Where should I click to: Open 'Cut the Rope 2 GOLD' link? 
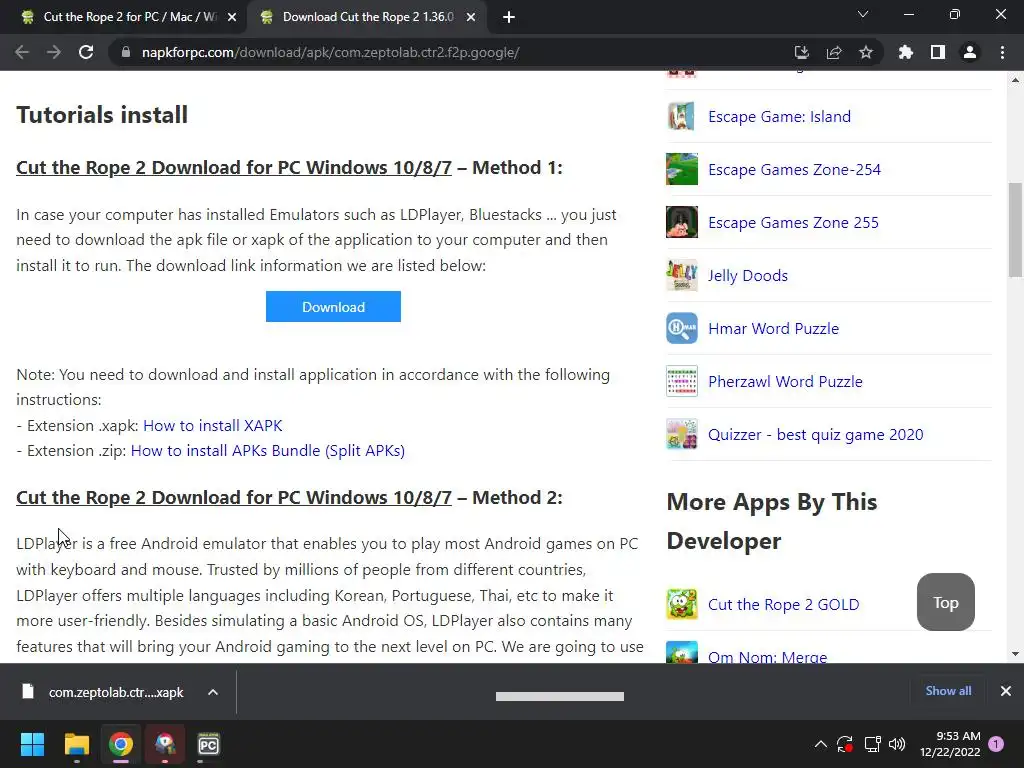pos(784,605)
